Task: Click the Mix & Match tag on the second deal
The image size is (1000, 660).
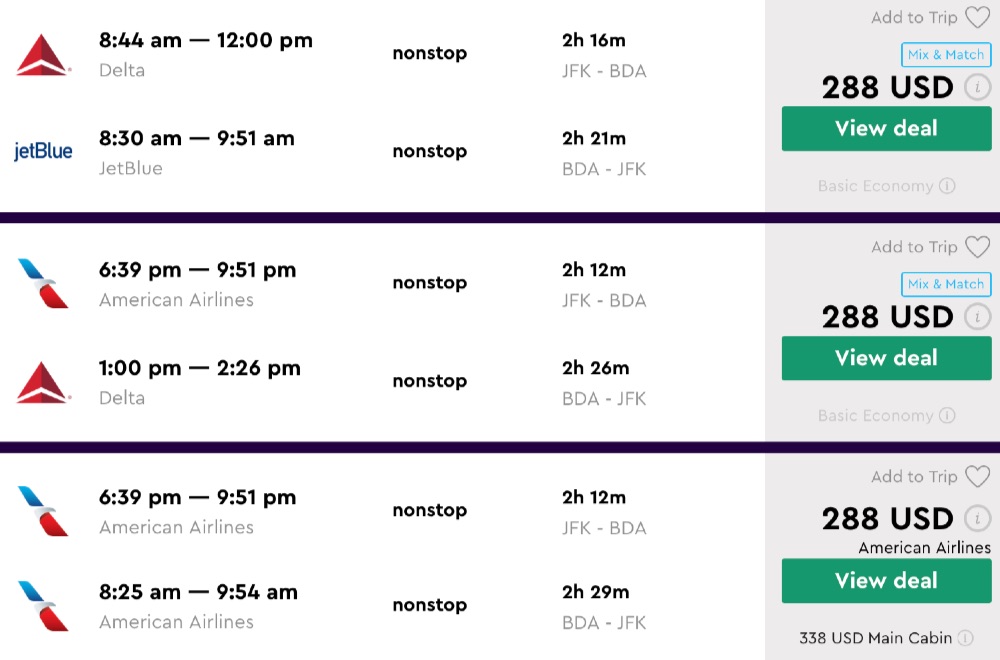Action: pyautogui.click(x=946, y=285)
